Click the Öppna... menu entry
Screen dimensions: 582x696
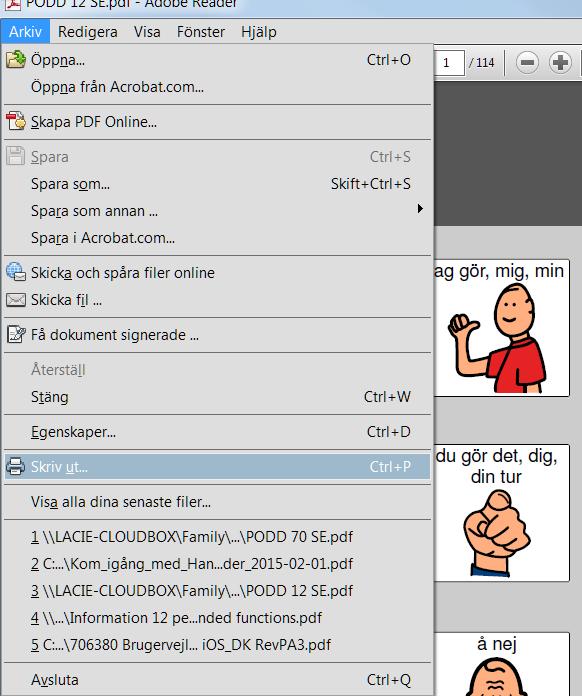point(217,60)
